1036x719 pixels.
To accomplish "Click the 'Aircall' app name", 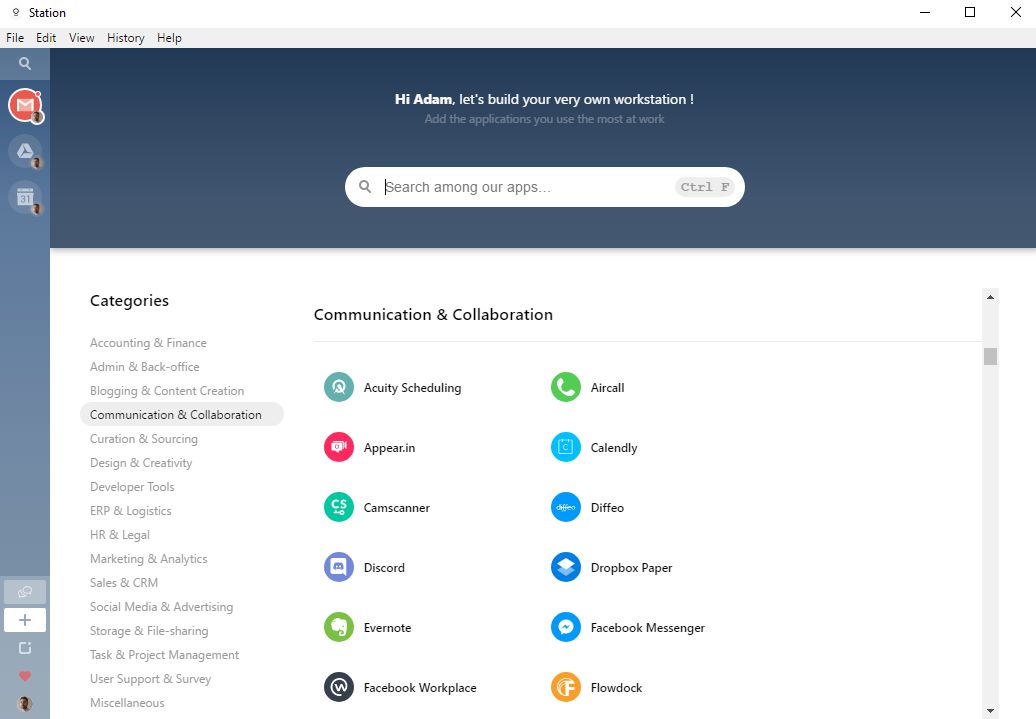I will click(x=607, y=388).
